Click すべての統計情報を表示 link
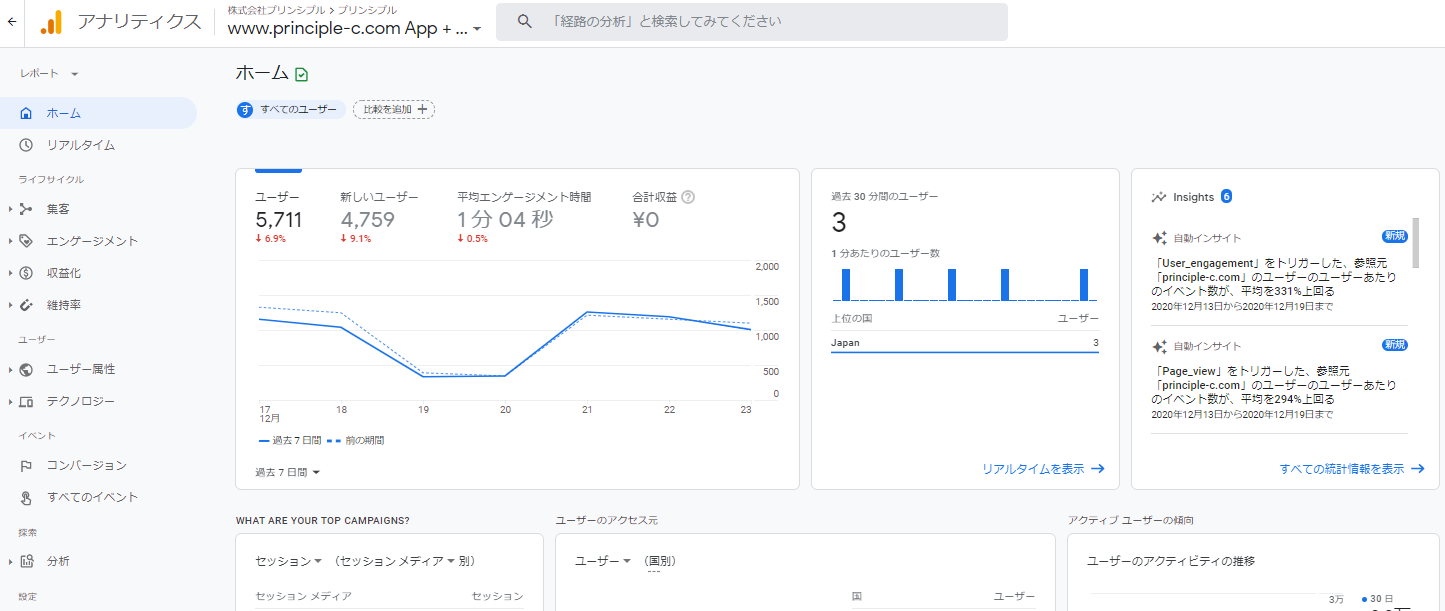Viewport: 1445px width, 611px height. point(1351,468)
